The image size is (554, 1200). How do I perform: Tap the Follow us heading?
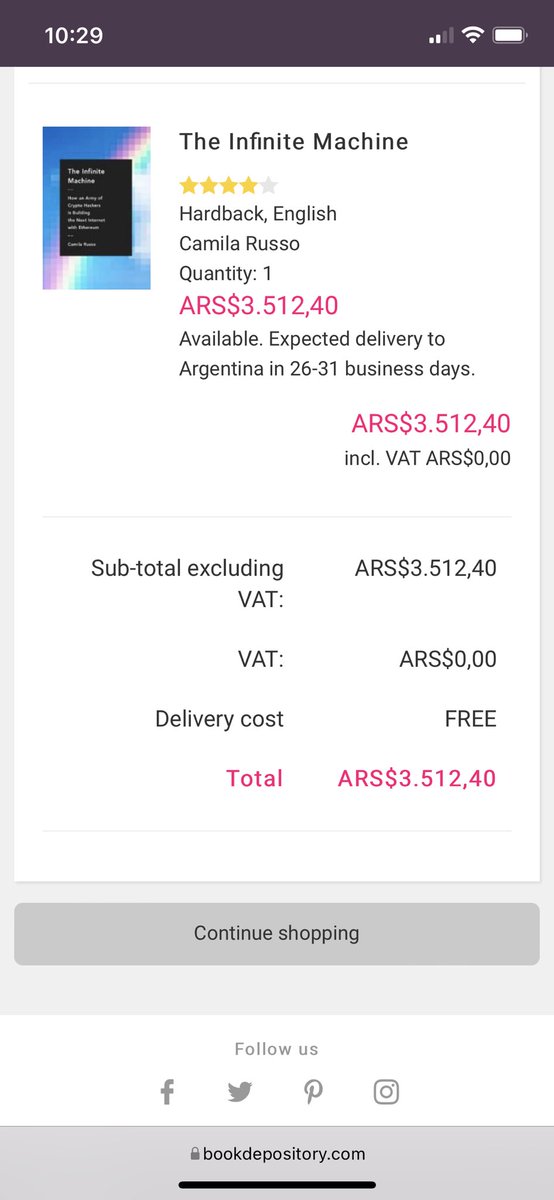[x=277, y=1049]
